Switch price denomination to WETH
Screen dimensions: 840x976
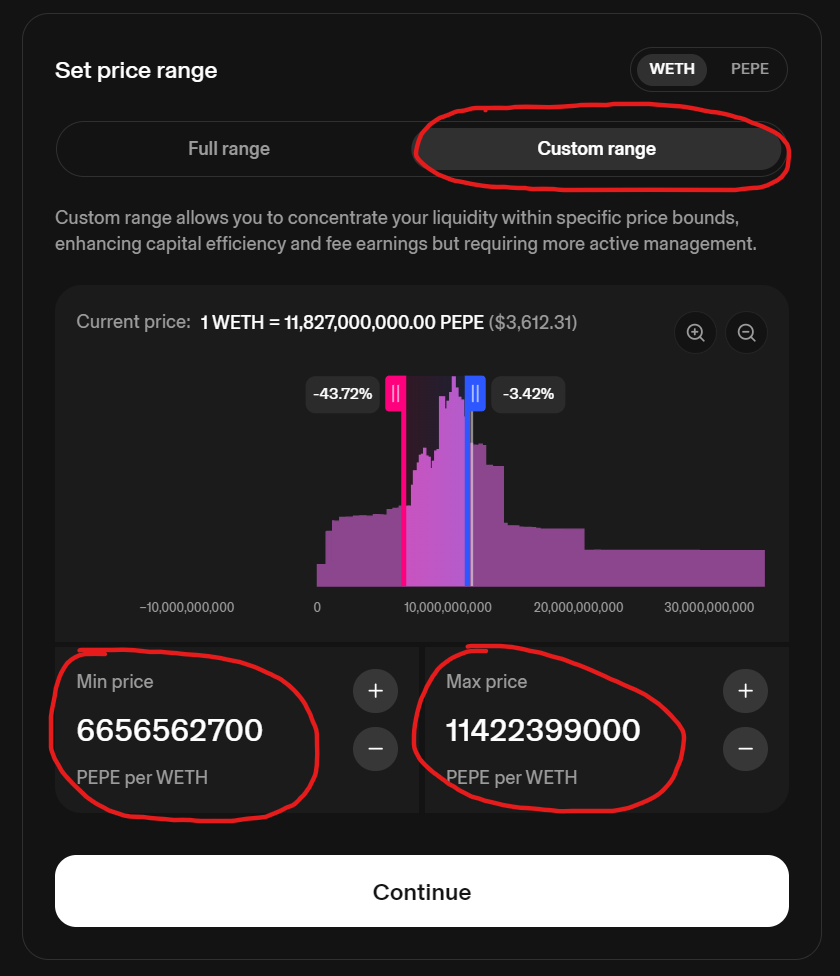pyautogui.click(x=672, y=69)
